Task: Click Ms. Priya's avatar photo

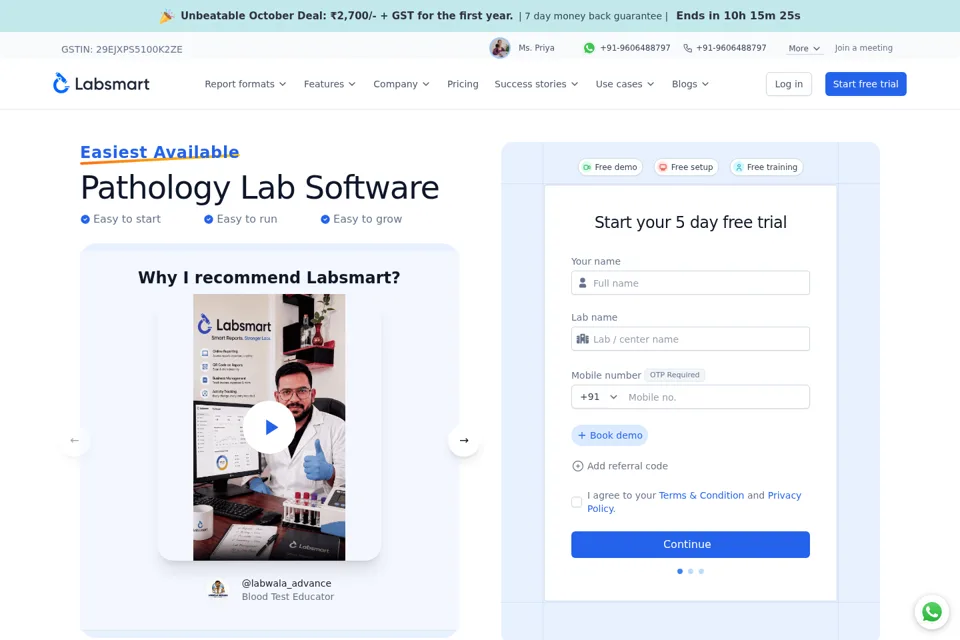Action: click(x=500, y=48)
